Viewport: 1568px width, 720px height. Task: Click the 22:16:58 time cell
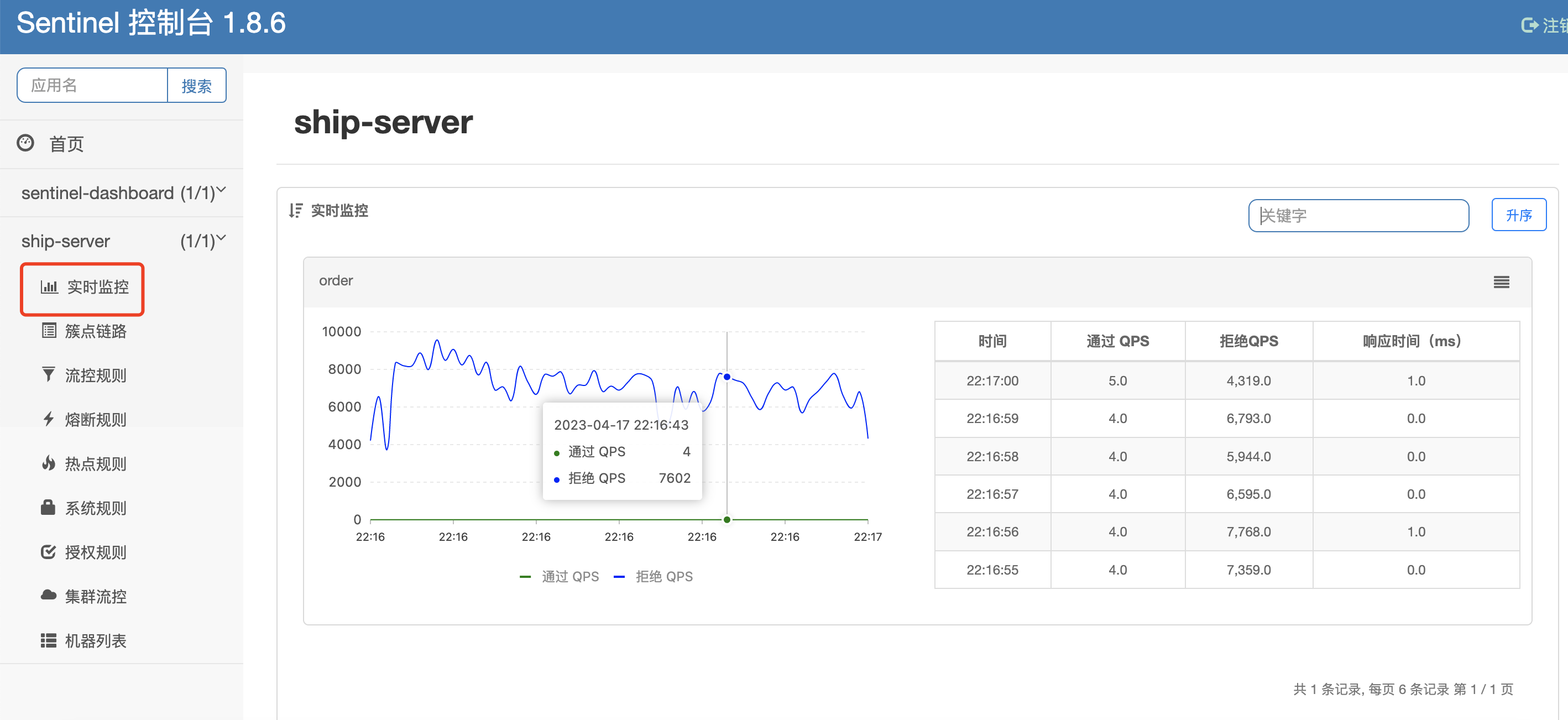tap(992, 456)
